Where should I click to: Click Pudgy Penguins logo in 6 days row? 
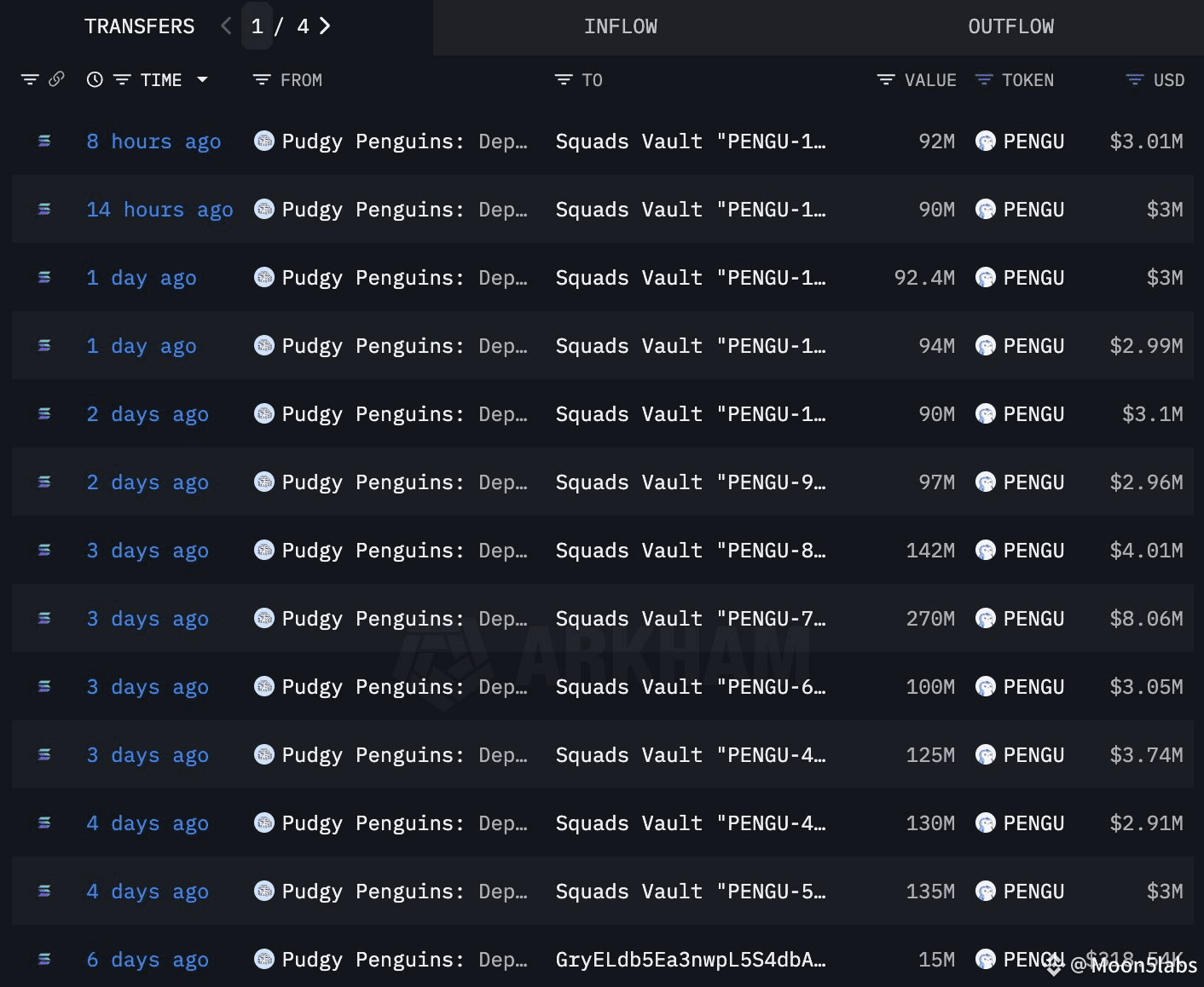(x=264, y=959)
